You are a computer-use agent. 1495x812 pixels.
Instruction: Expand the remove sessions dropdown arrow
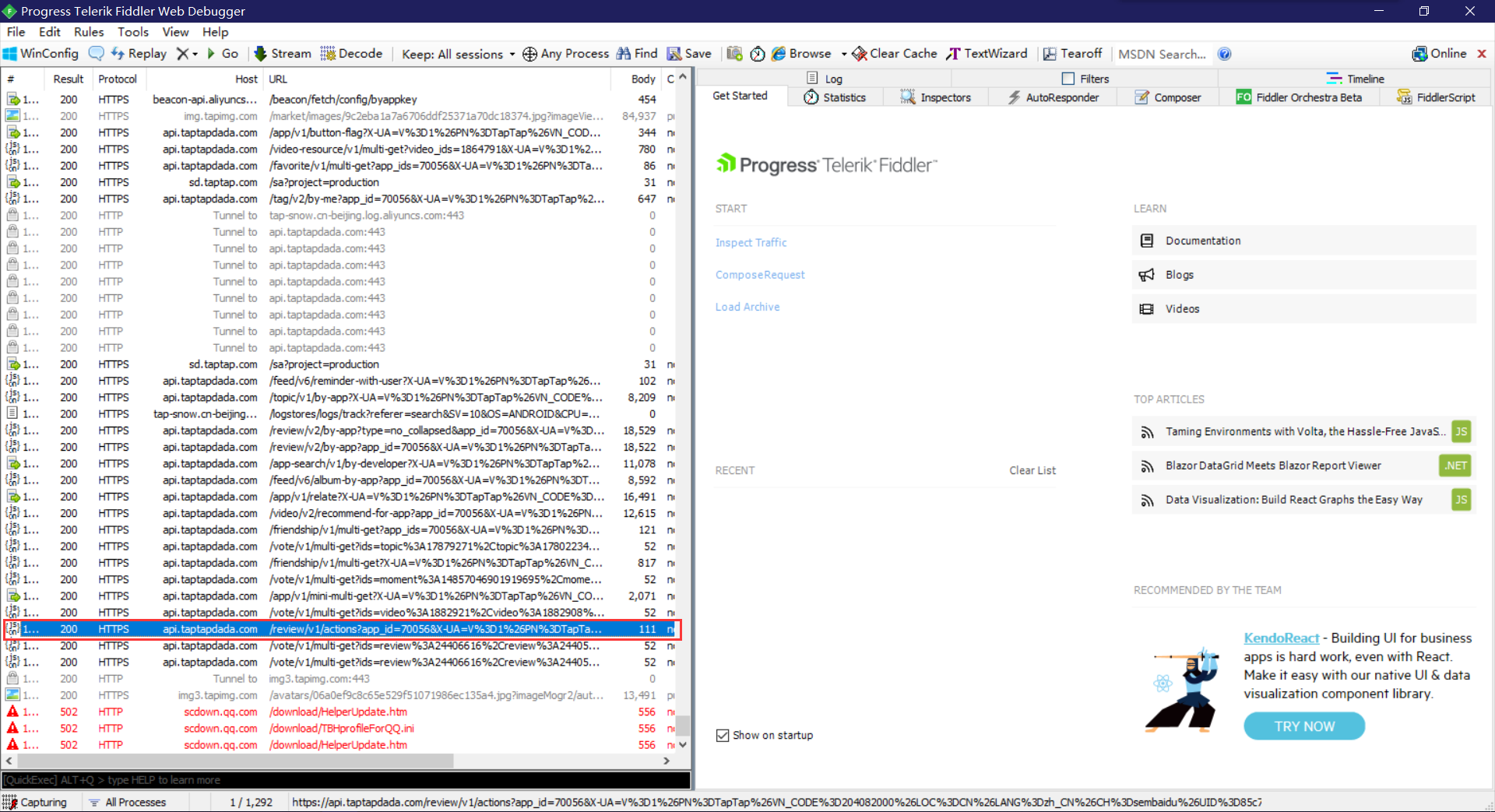(195, 54)
